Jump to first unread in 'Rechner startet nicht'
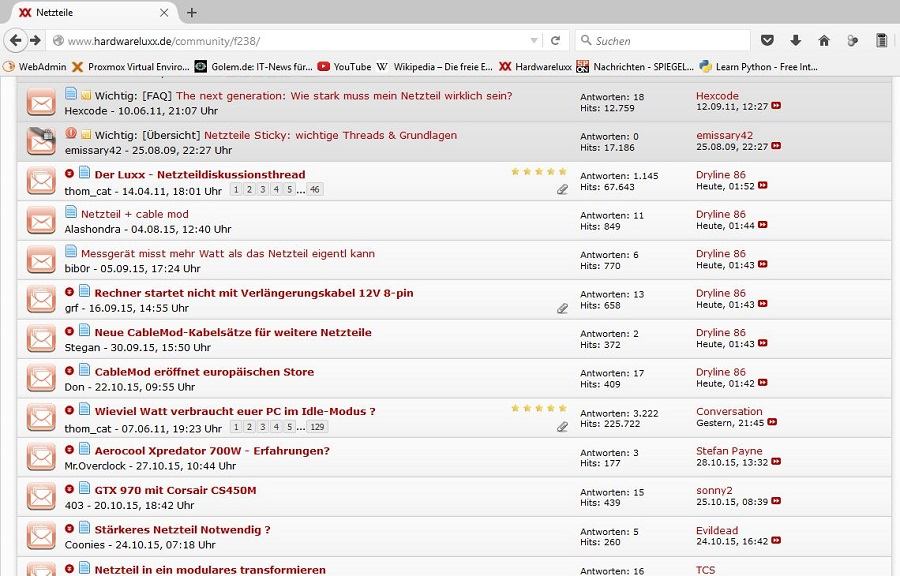Screen dimensions: 900x576 pyautogui.click(x=69, y=292)
